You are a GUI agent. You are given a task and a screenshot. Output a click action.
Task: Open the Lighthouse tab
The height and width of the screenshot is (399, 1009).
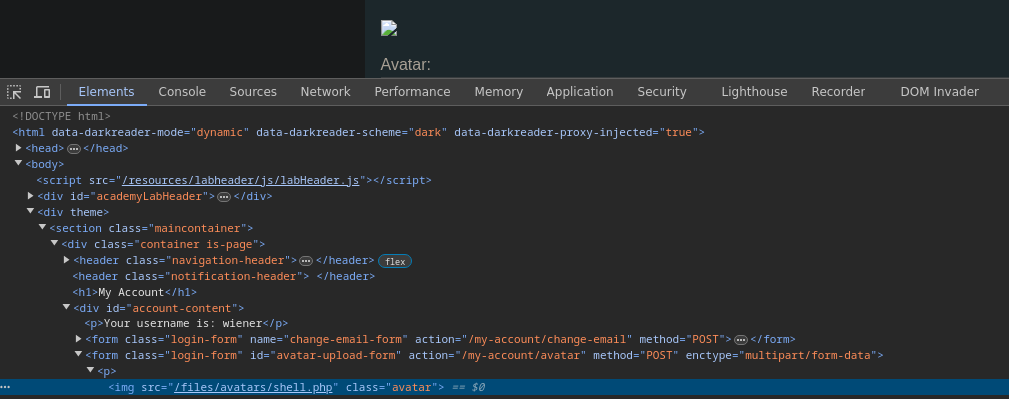[754, 92]
